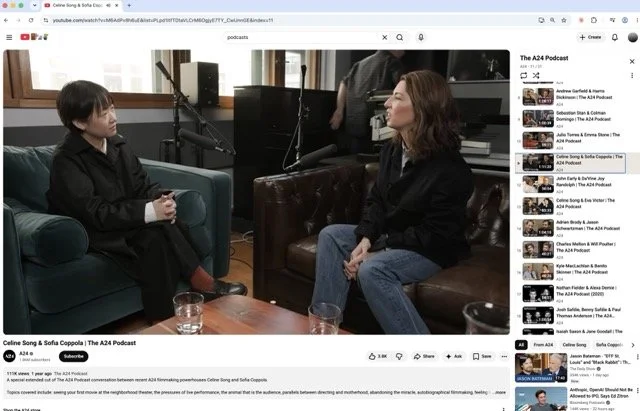Image resolution: width=640 pixels, height=411 pixels.
Task: Open the tab search dropdown arrow
Action: click(x=34, y=5)
